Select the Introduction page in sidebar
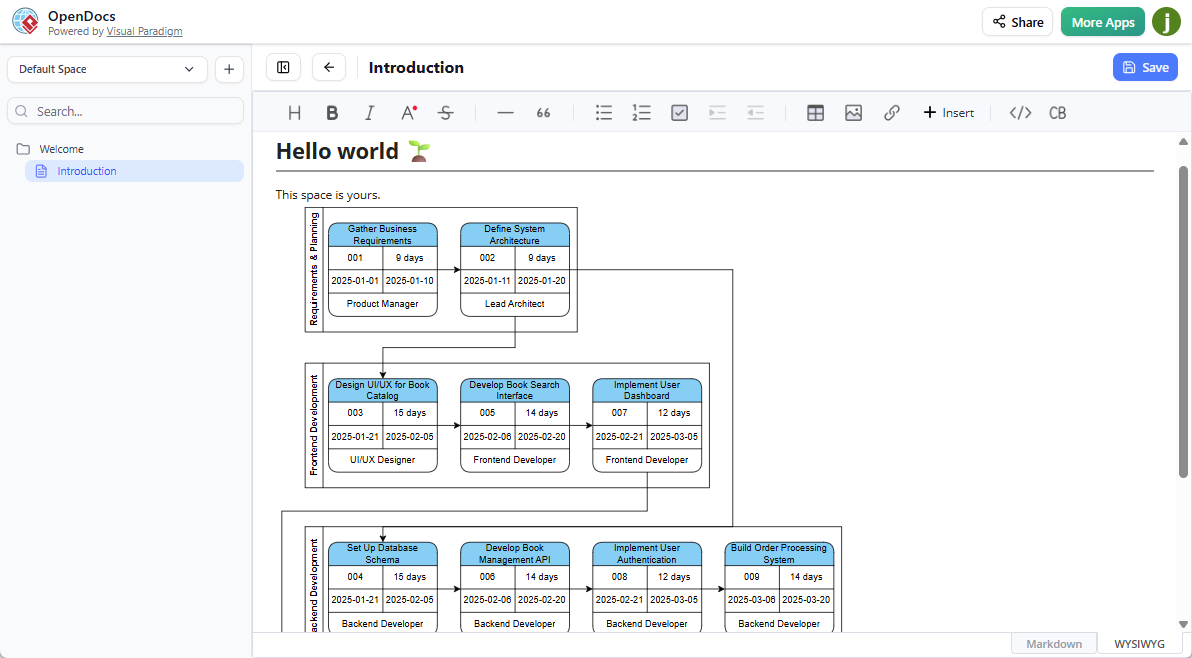This screenshot has width=1192, height=658. (88, 170)
